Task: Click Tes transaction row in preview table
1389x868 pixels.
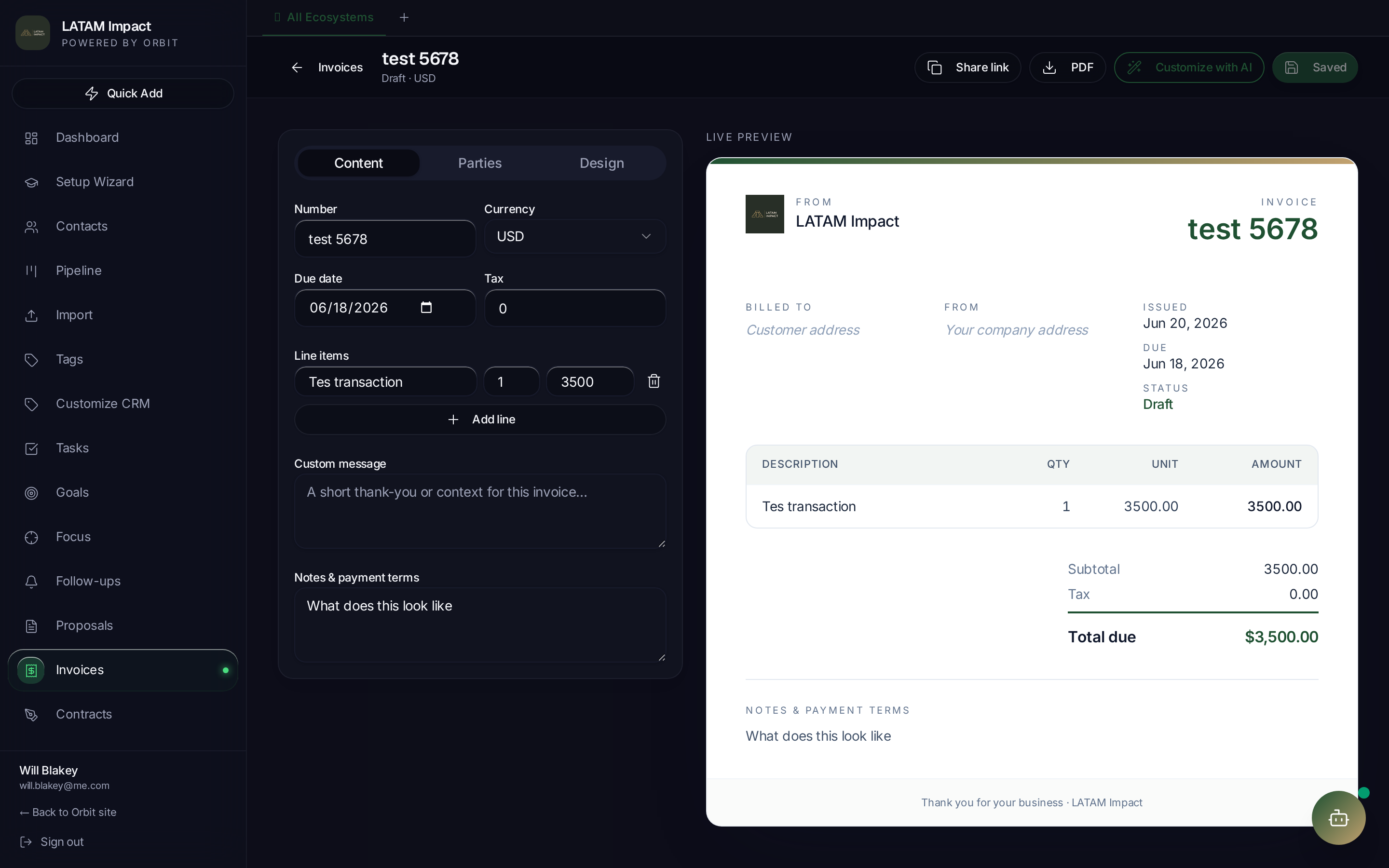Action: tap(1032, 506)
